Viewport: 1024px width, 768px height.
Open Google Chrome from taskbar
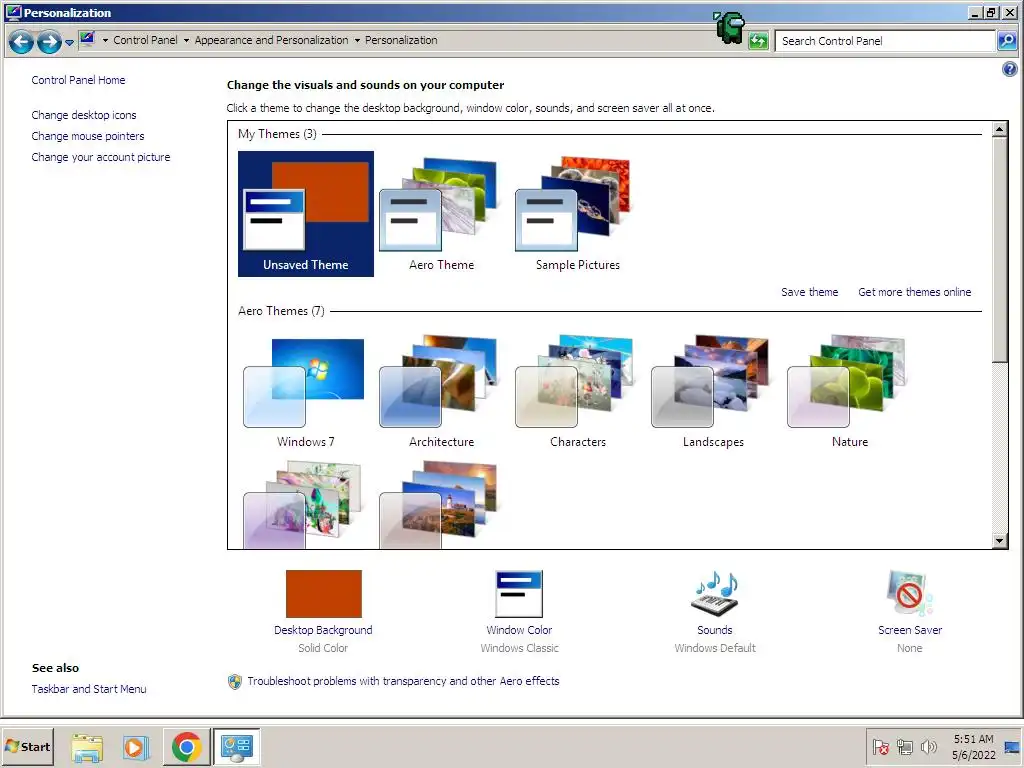(x=186, y=747)
